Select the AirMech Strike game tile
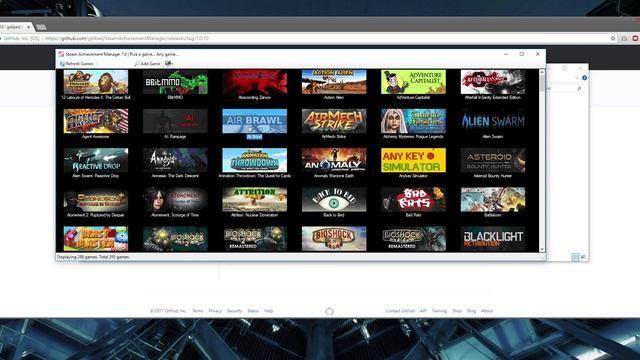The image size is (640, 360). click(x=334, y=124)
